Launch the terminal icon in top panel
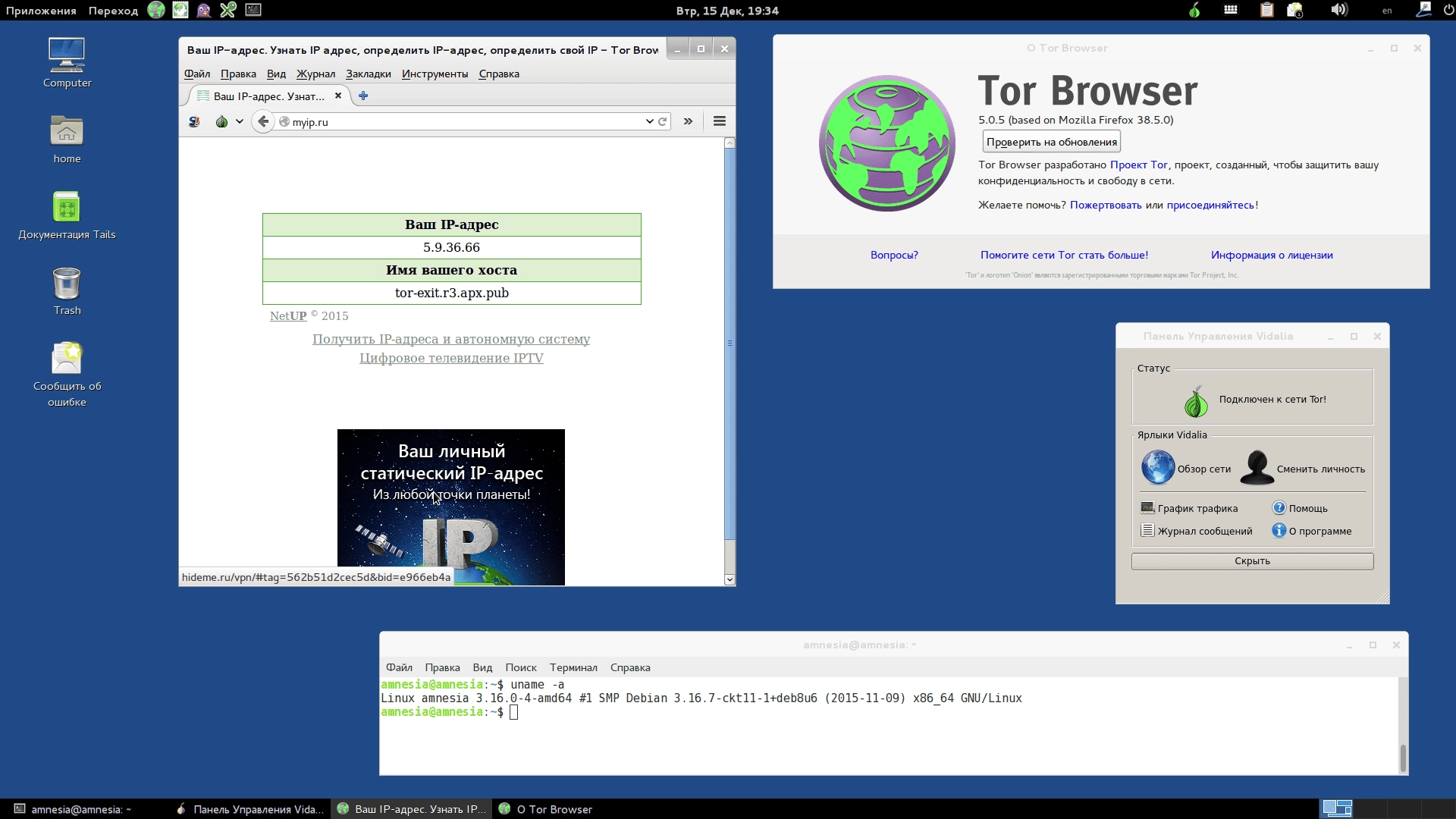 [x=253, y=10]
